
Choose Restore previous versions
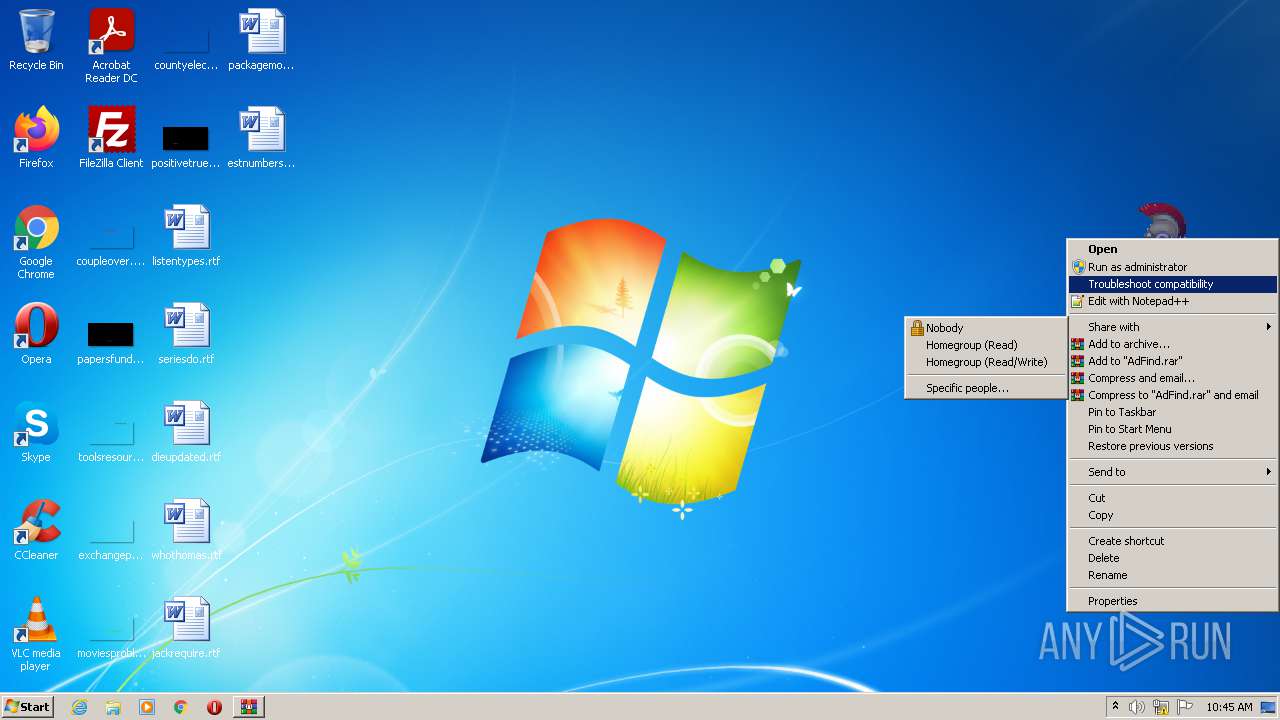pos(1173,446)
